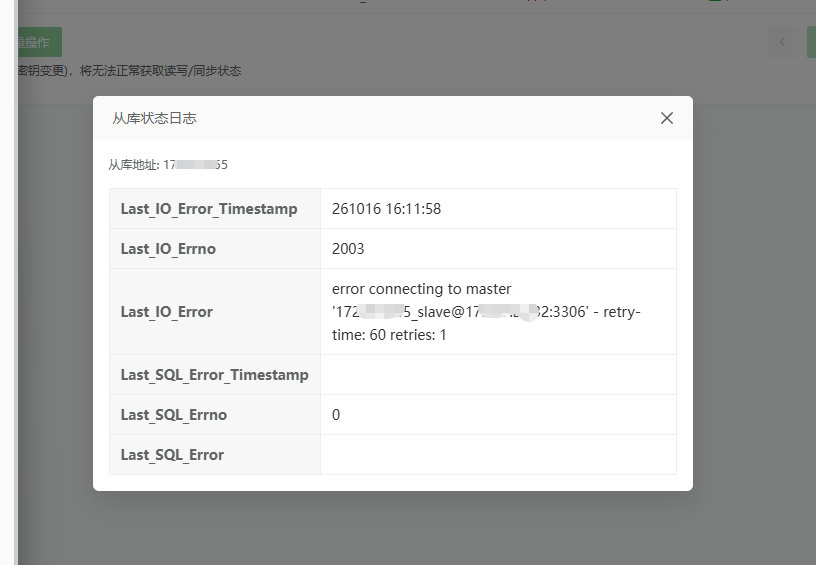Click the green 操作 button behind the dialog
Image resolution: width=816 pixels, height=565 pixels.
[x=40, y=42]
